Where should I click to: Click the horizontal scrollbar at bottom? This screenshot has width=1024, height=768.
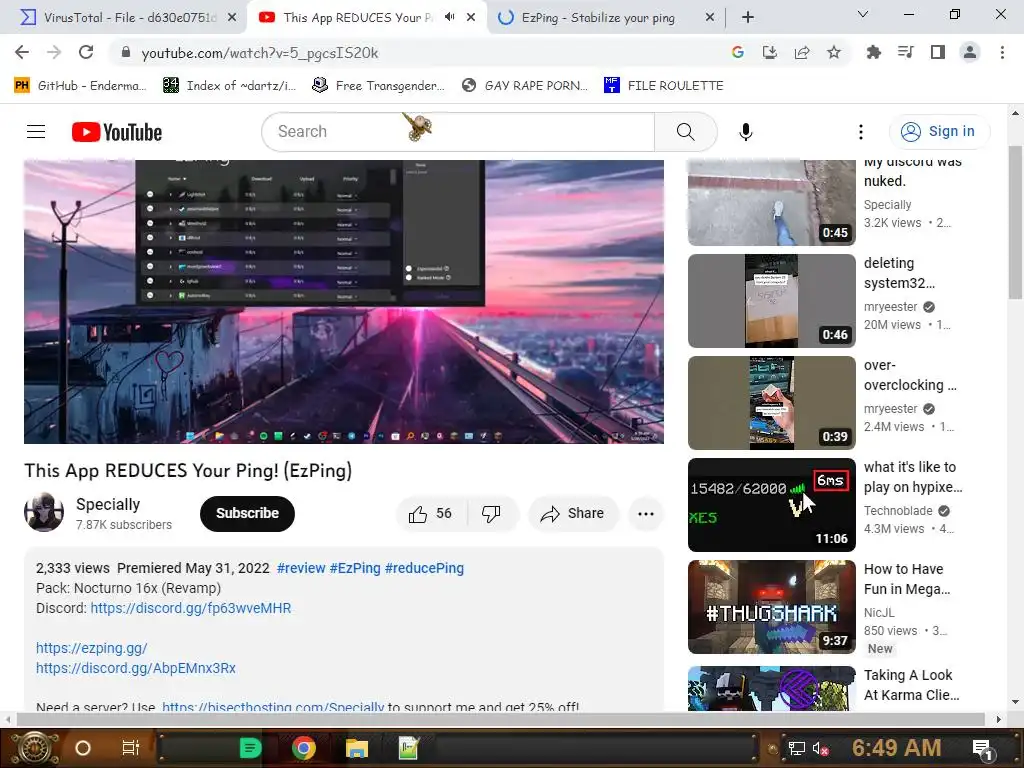pos(500,719)
